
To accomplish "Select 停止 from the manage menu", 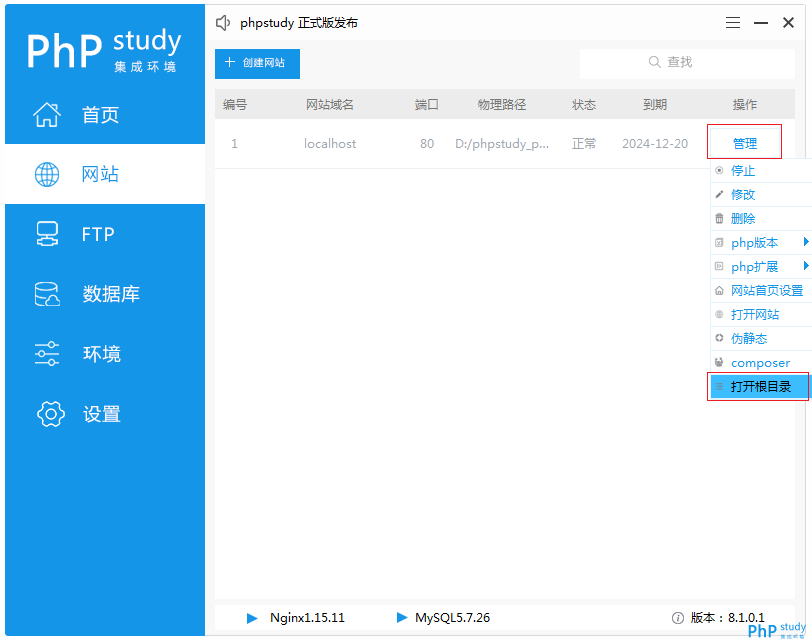I will coord(761,170).
